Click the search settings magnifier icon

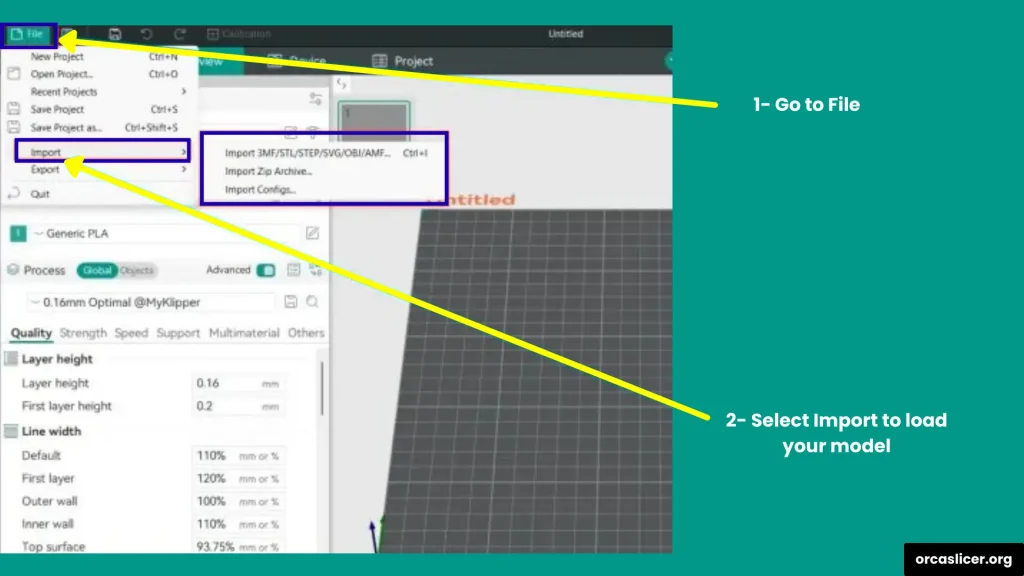[312, 302]
